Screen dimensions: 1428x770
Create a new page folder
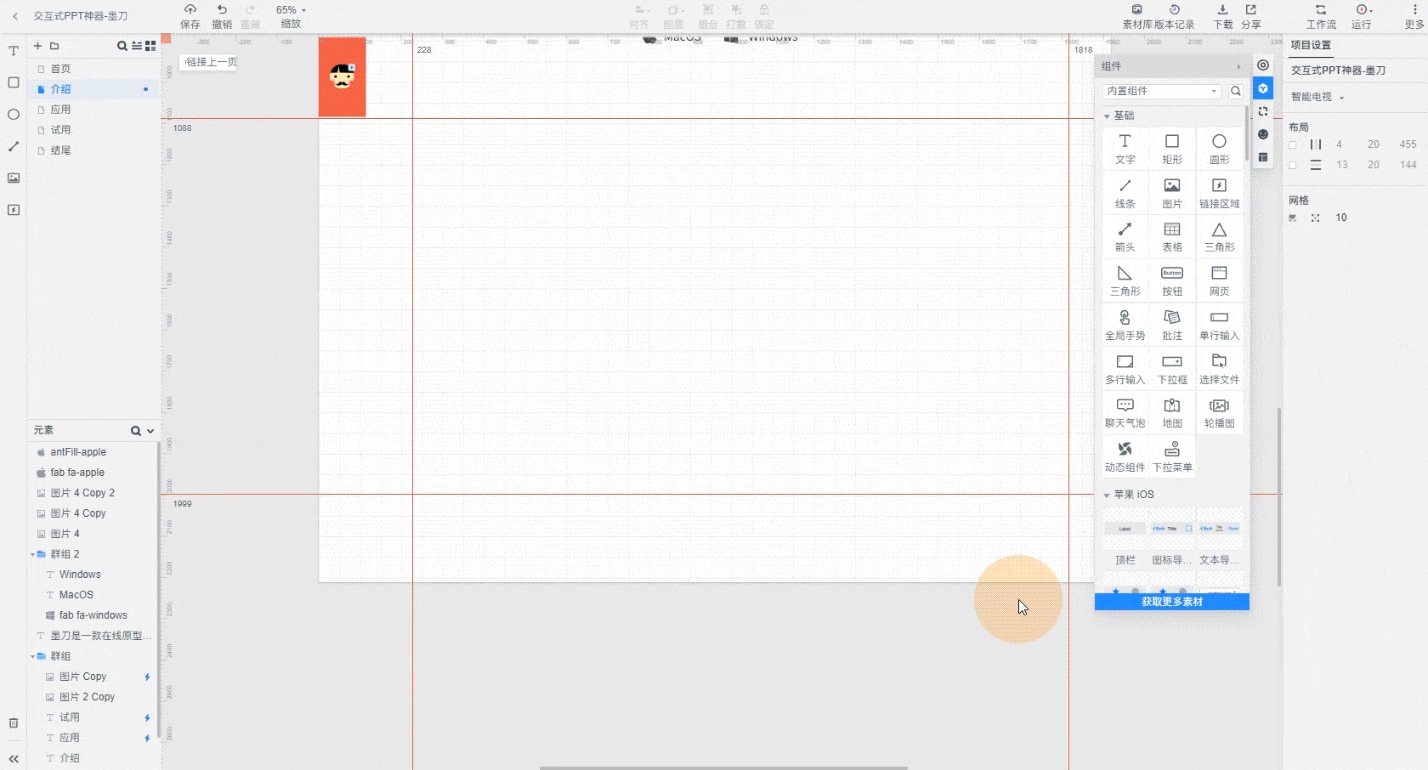[x=54, y=46]
